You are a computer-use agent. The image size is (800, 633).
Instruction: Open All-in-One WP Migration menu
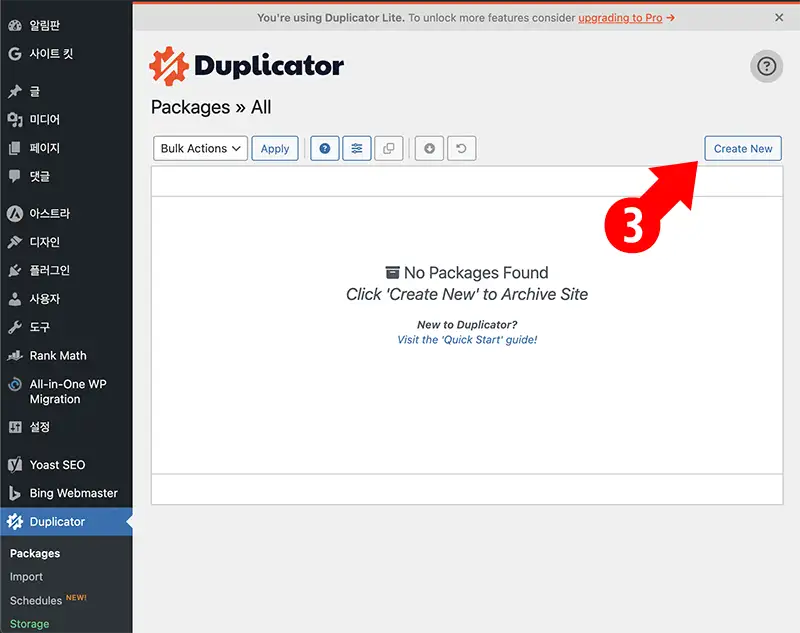tap(66, 391)
